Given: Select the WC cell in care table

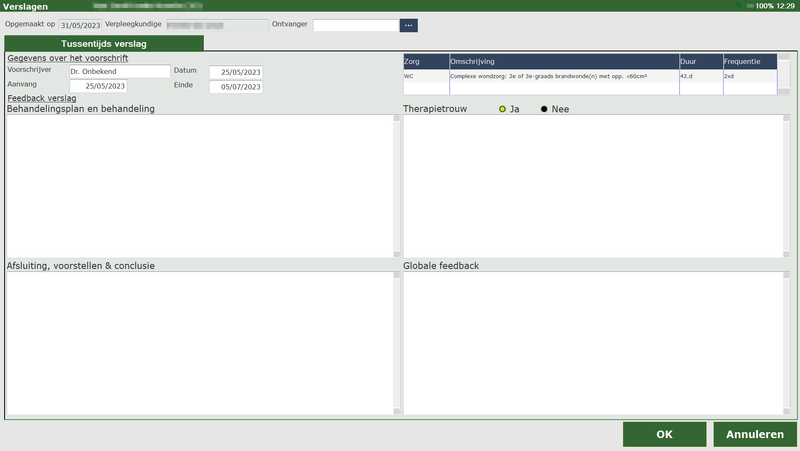Looking at the screenshot, I should coord(426,76).
